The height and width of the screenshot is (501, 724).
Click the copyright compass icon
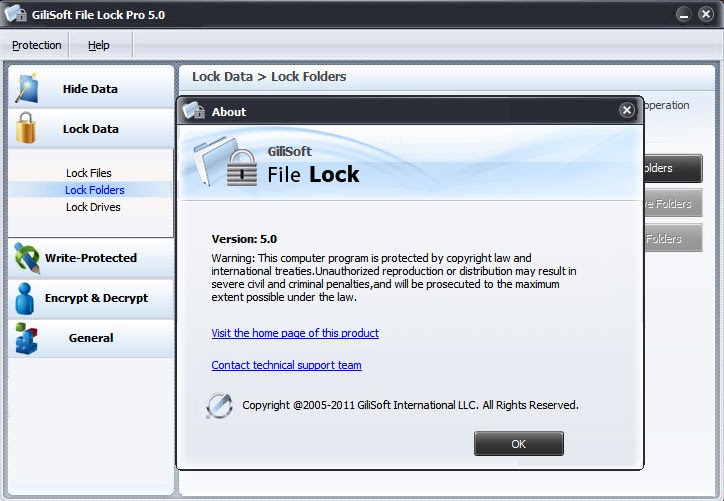pos(219,406)
